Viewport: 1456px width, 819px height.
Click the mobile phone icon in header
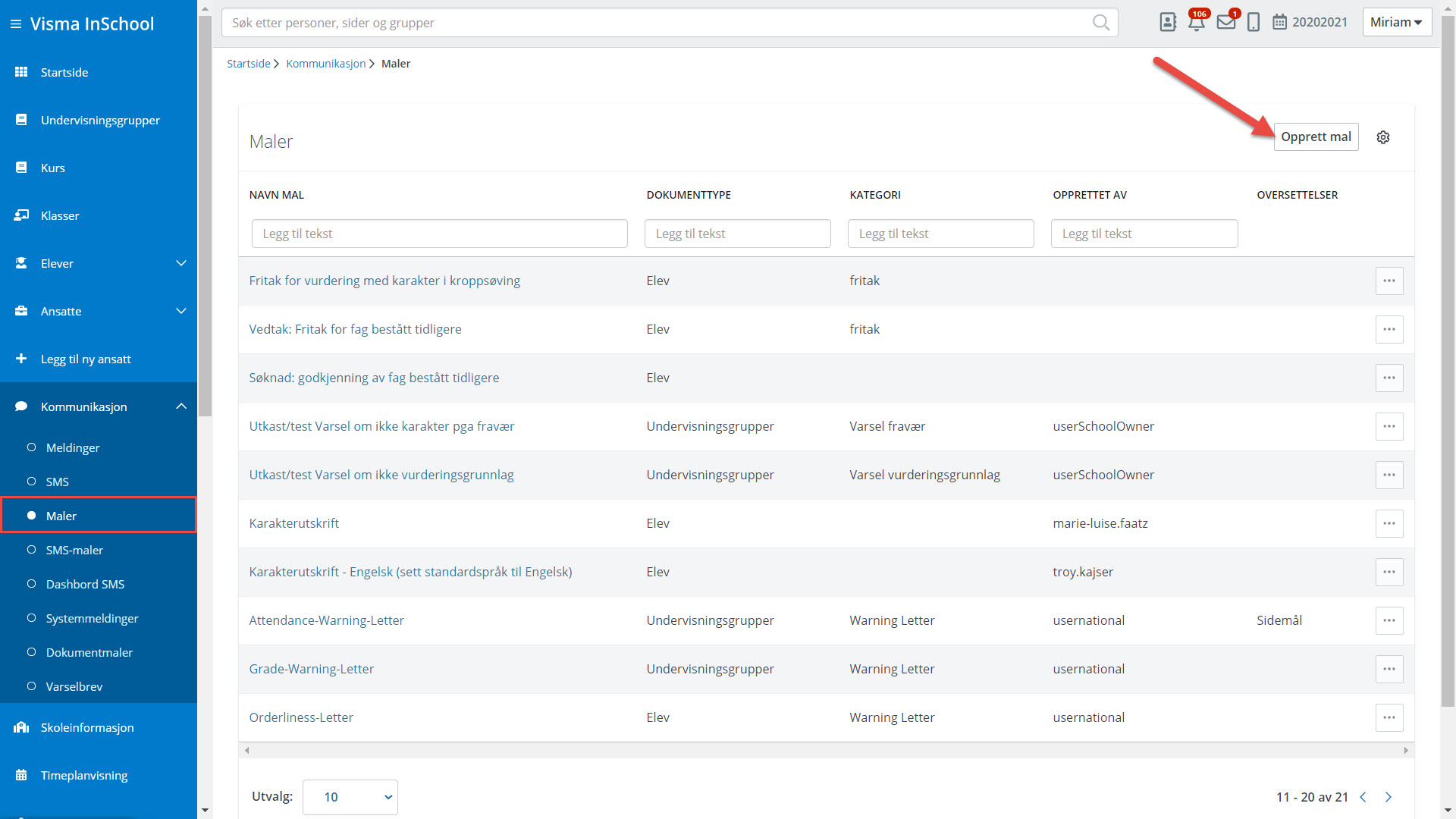click(1254, 23)
